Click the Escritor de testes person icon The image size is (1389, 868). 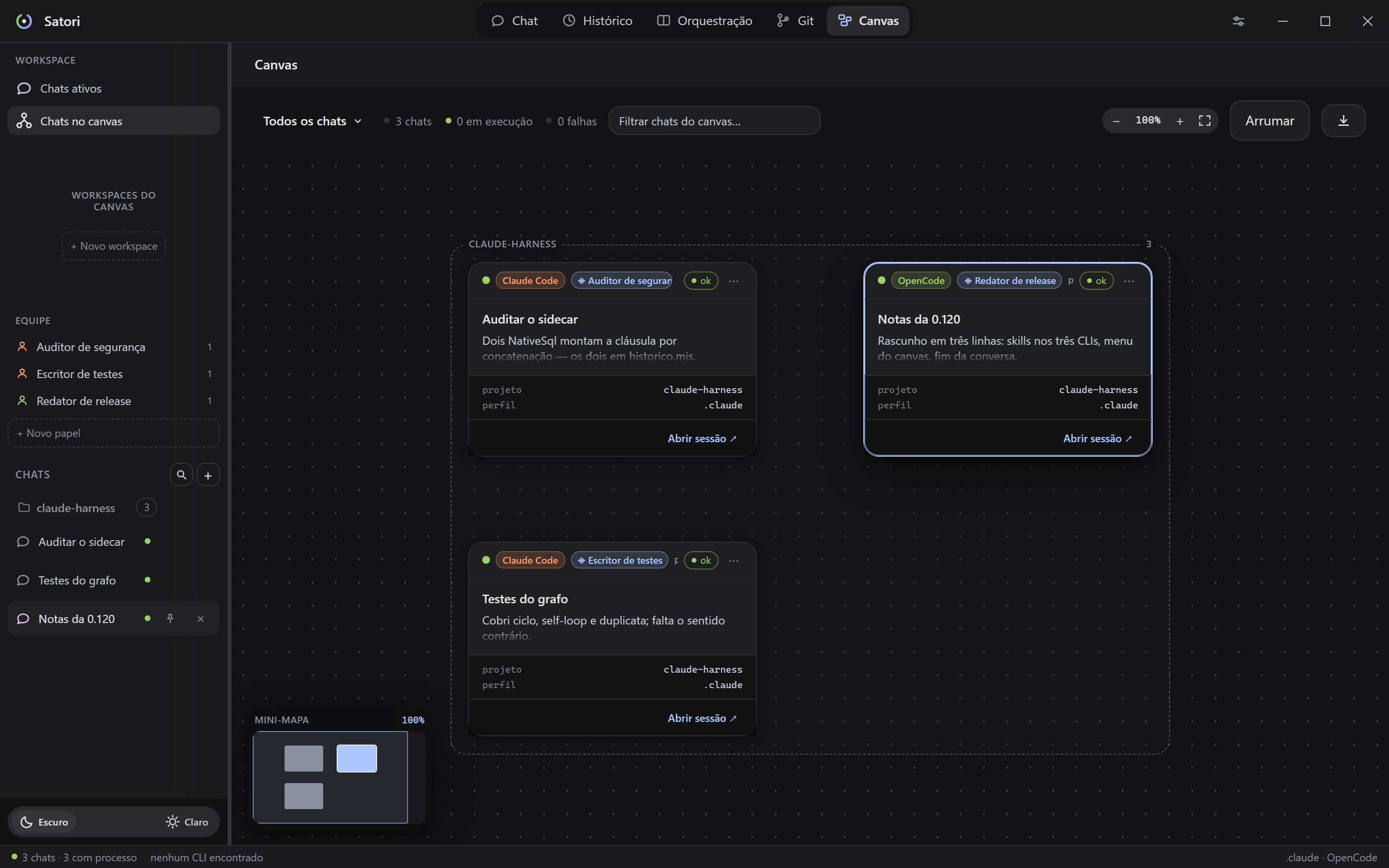(22, 374)
